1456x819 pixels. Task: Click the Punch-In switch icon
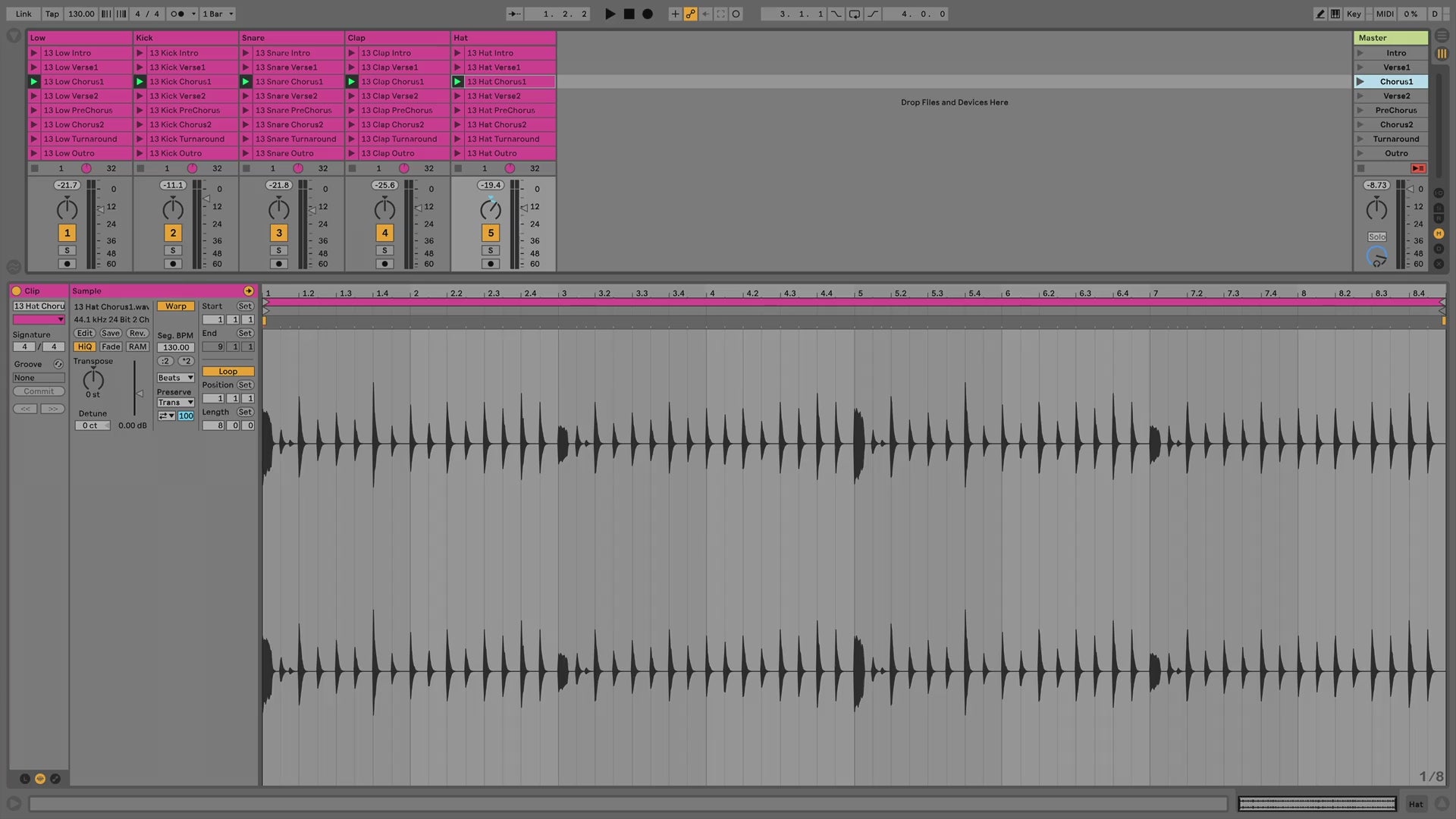coord(836,14)
